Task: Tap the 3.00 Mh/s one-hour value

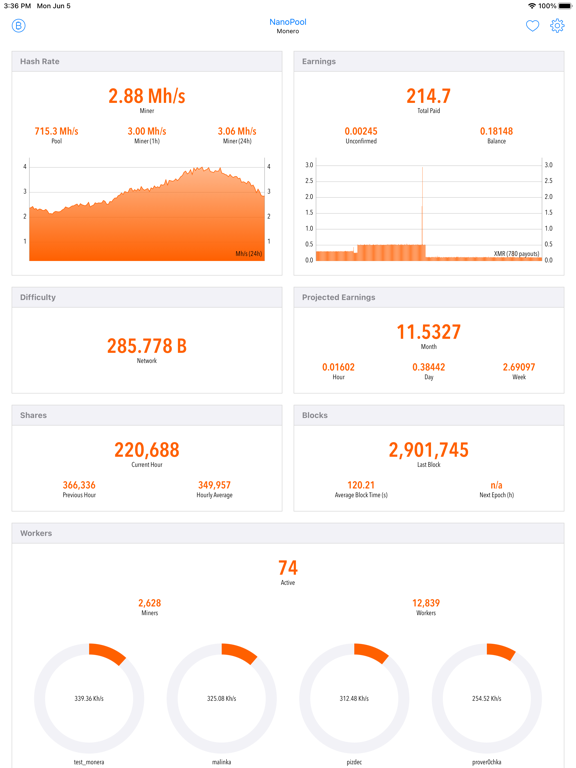Action: (147, 131)
